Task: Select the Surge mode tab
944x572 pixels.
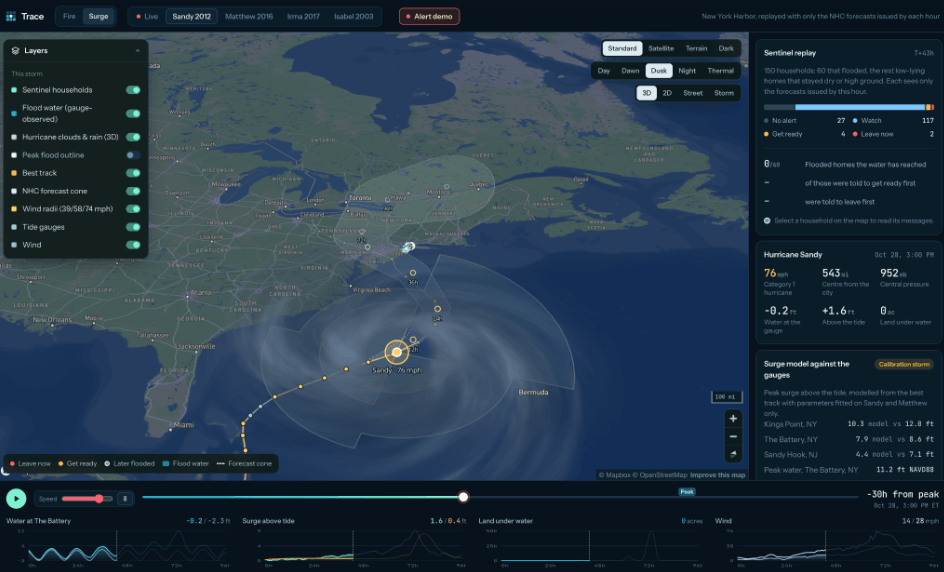Action: click(98, 16)
